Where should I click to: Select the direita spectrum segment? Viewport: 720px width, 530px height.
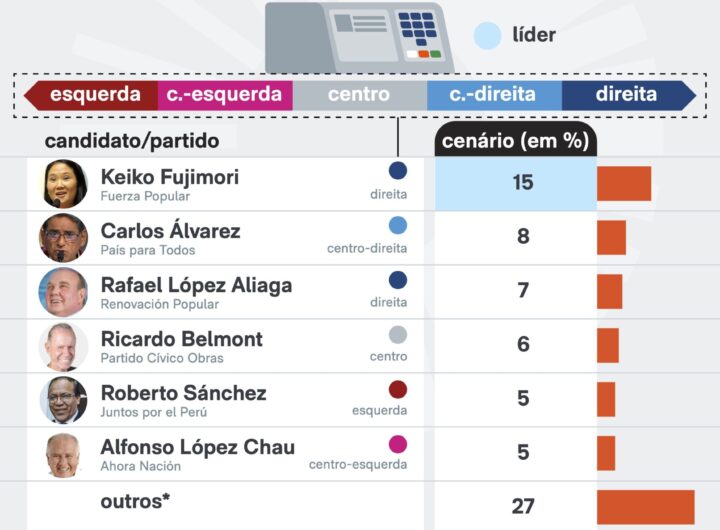tap(626, 95)
